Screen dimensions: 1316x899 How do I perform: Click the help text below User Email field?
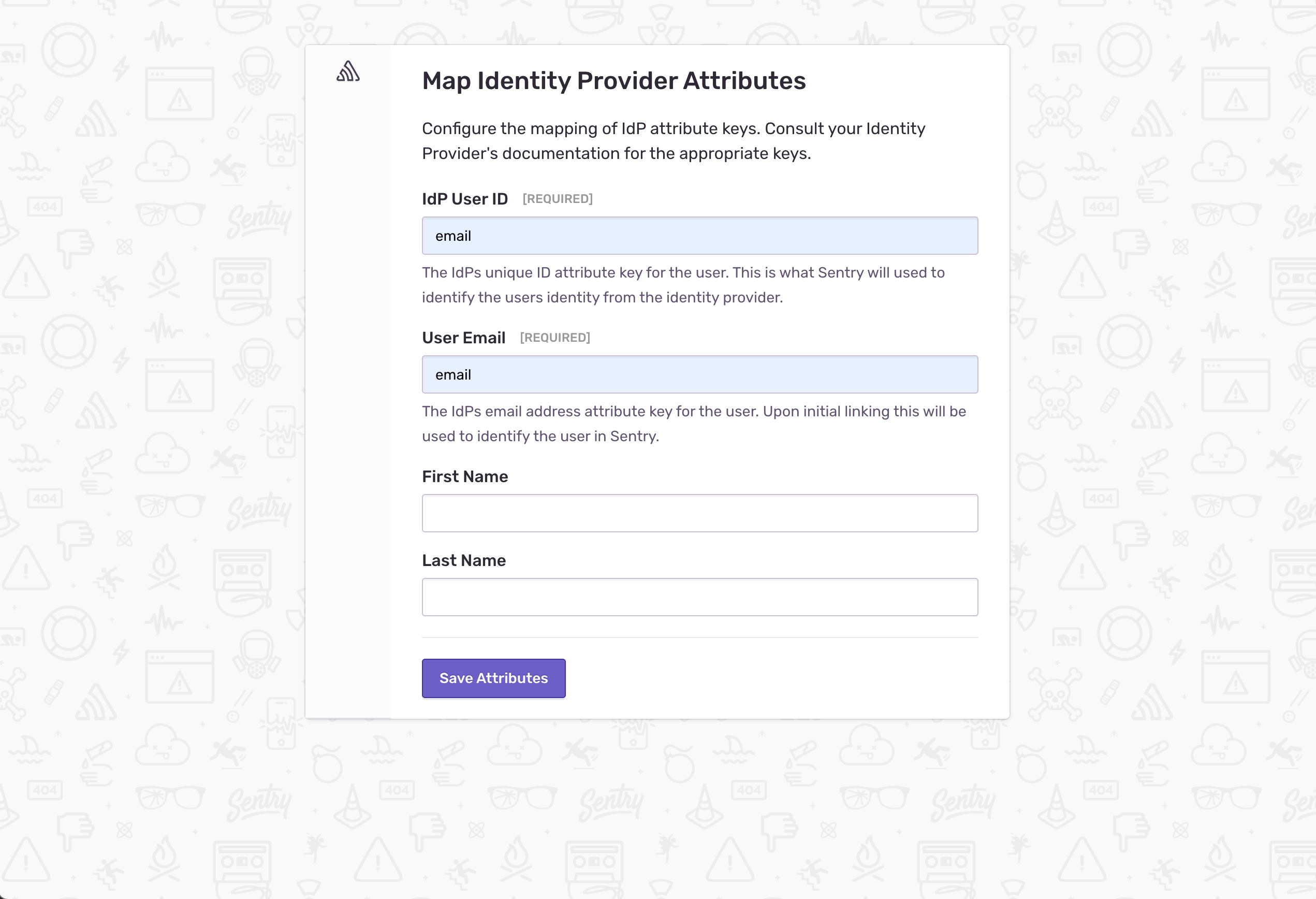click(694, 424)
